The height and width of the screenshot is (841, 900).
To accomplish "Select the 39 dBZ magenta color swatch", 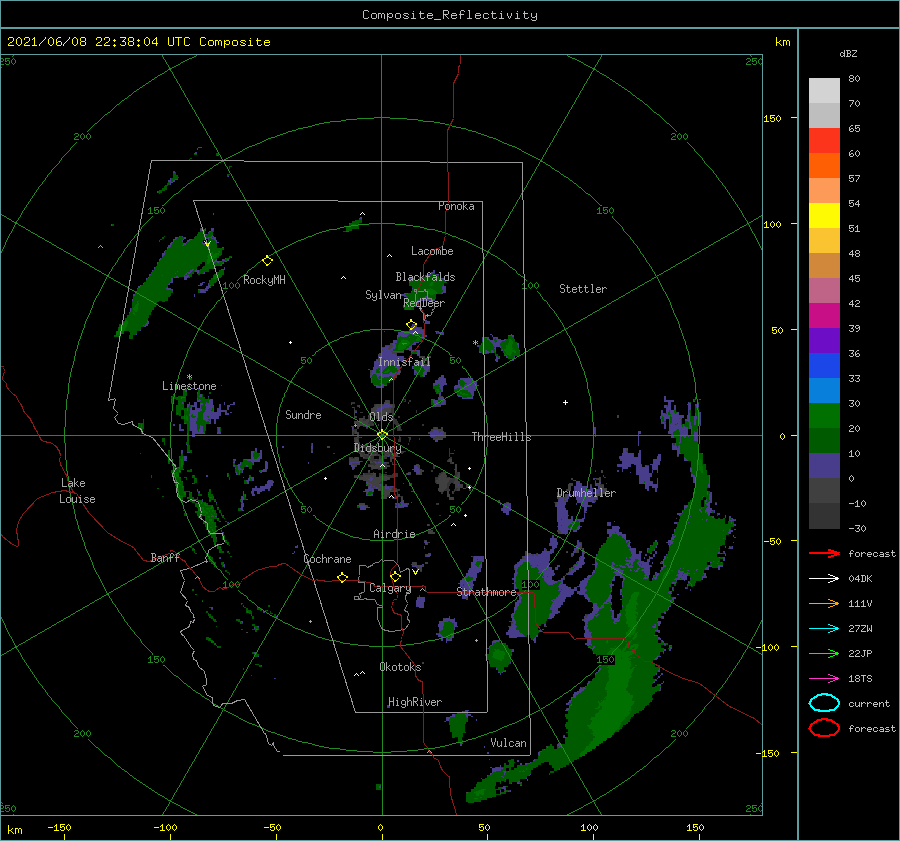I will (x=824, y=316).
